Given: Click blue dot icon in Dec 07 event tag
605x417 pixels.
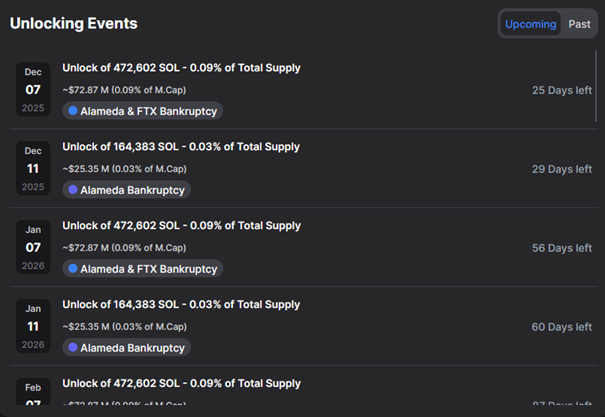Looking at the screenshot, I should coord(72,110).
